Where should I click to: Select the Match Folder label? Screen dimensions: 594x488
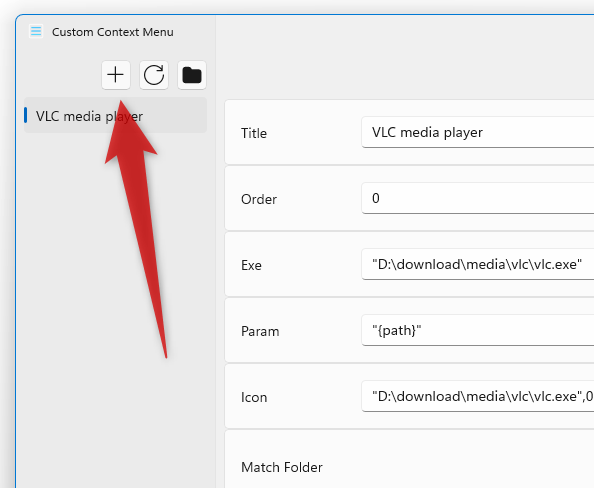click(282, 467)
